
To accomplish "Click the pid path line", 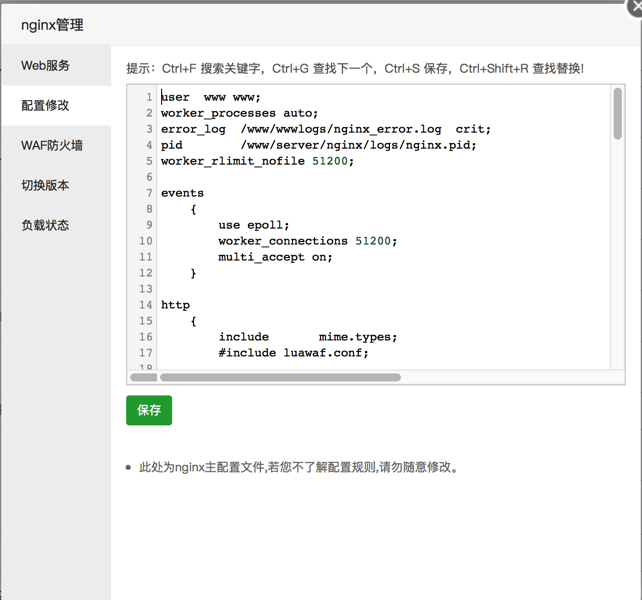I will 319,145.
